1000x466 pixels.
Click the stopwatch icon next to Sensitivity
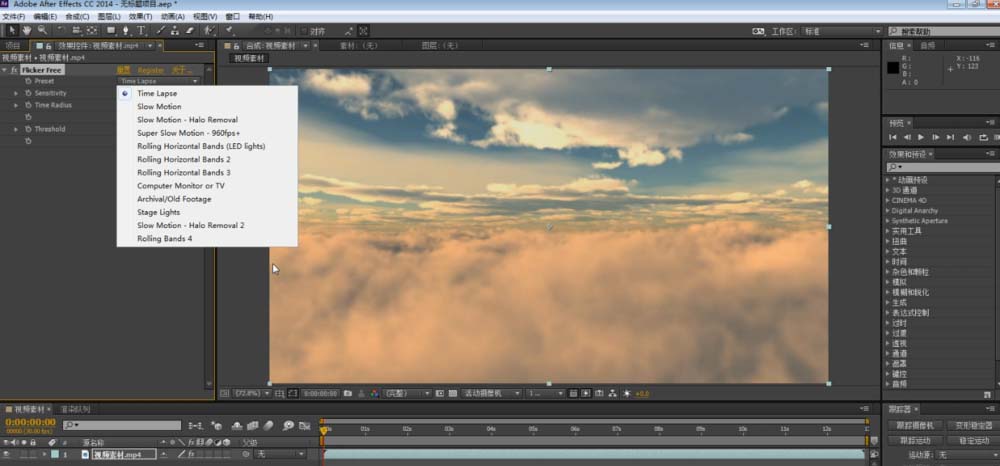(x=28, y=93)
